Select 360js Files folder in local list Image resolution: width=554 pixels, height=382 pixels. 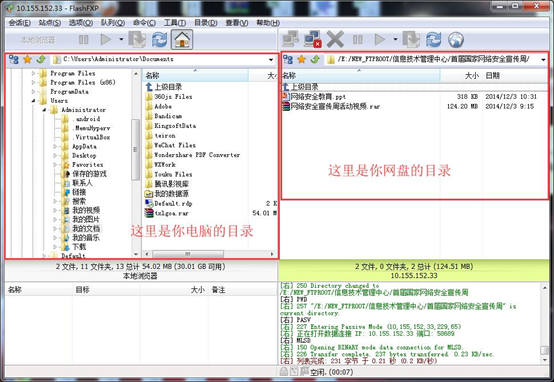click(x=173, y=96)
